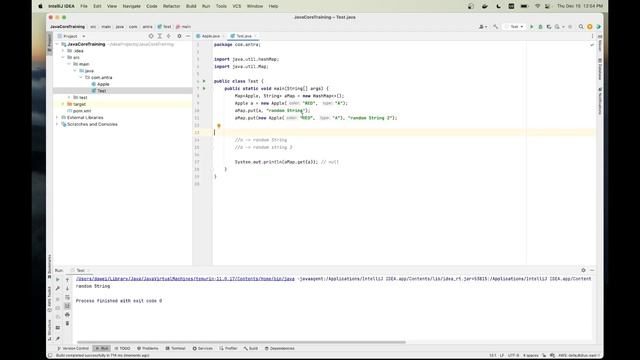Select pom.xml in project tree
The height and width of the screenshot is (360, 640).
click(x=79, y=111)
